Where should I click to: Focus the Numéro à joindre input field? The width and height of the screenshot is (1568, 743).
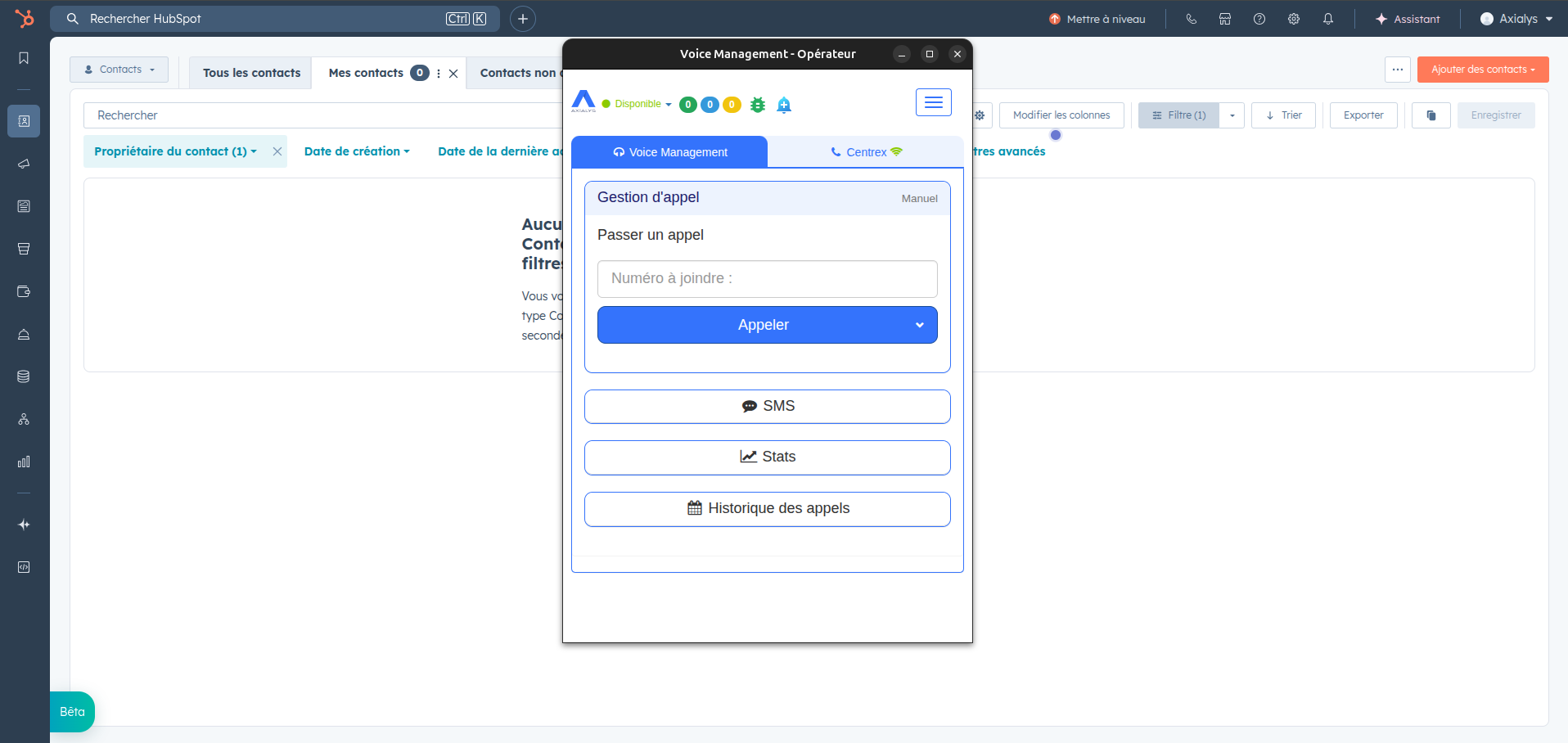(x=768, y=279)
